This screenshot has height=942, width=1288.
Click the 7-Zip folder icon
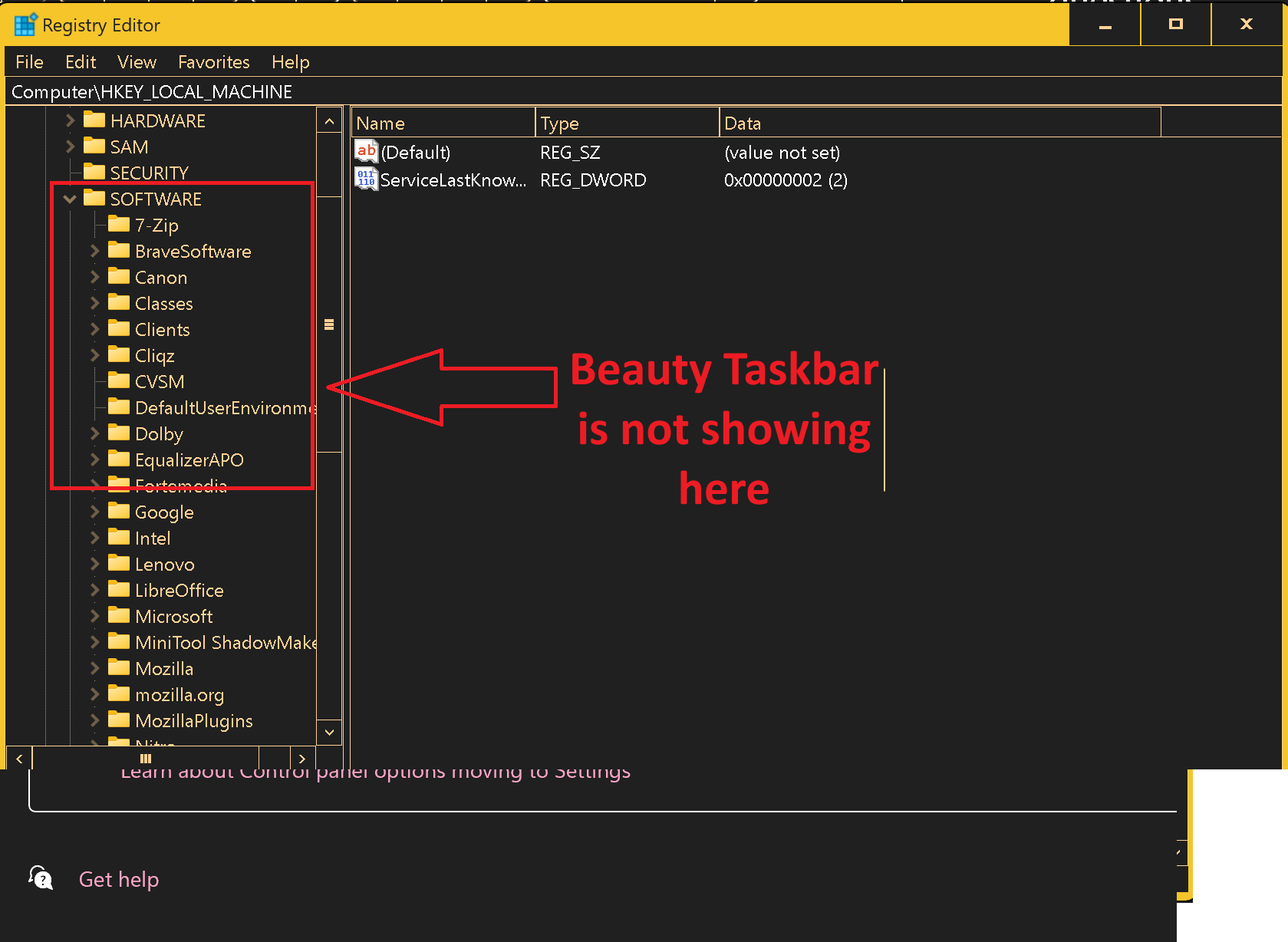(x=119, y=224)
